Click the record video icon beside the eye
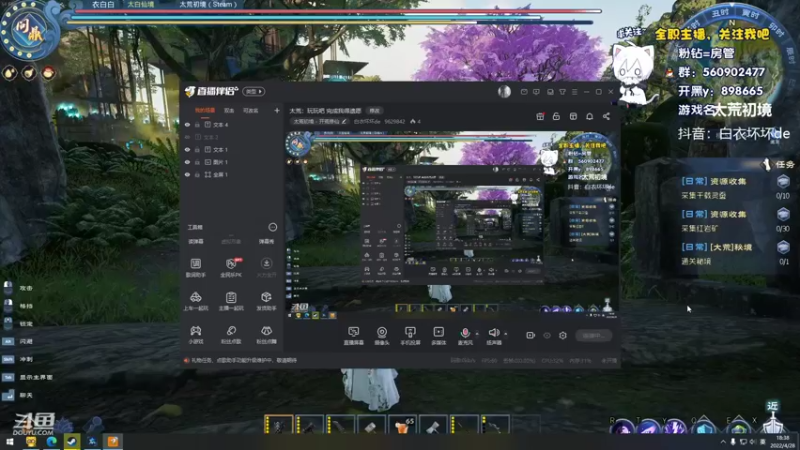The height and width of the screenshot is (450, 800). coord(531,336)
